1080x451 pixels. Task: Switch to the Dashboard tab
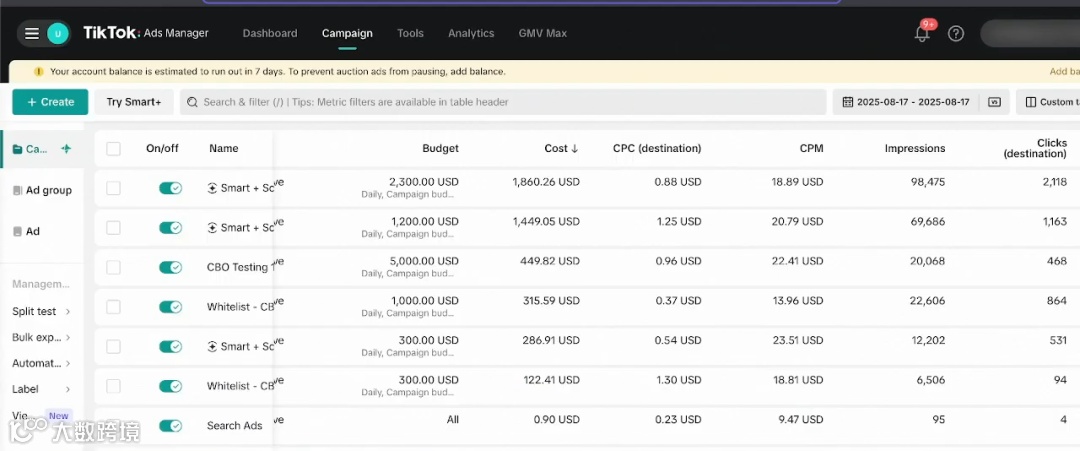pos(270,33)
